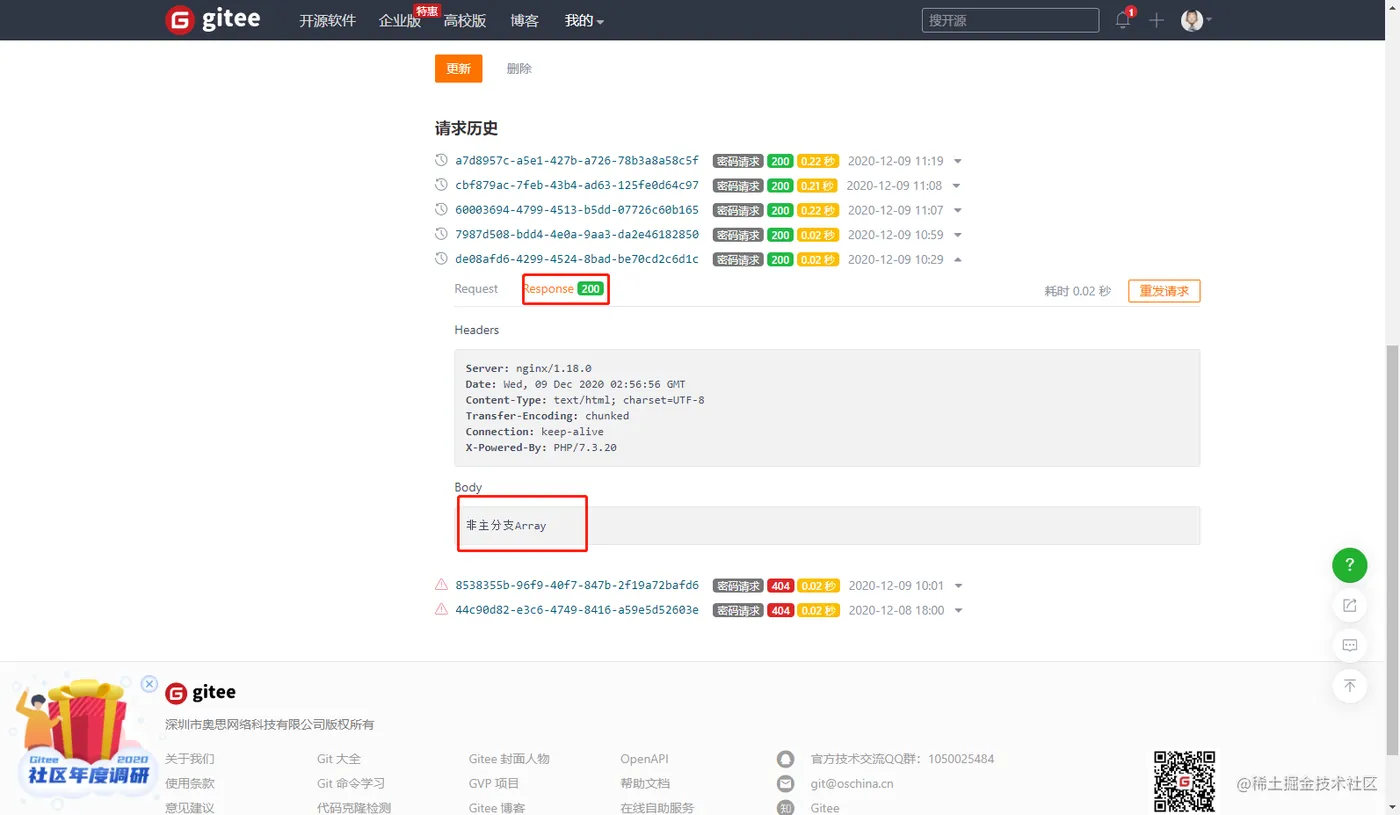
Task: Focus the 搜开源 search field
Action: click(1010, 20)
